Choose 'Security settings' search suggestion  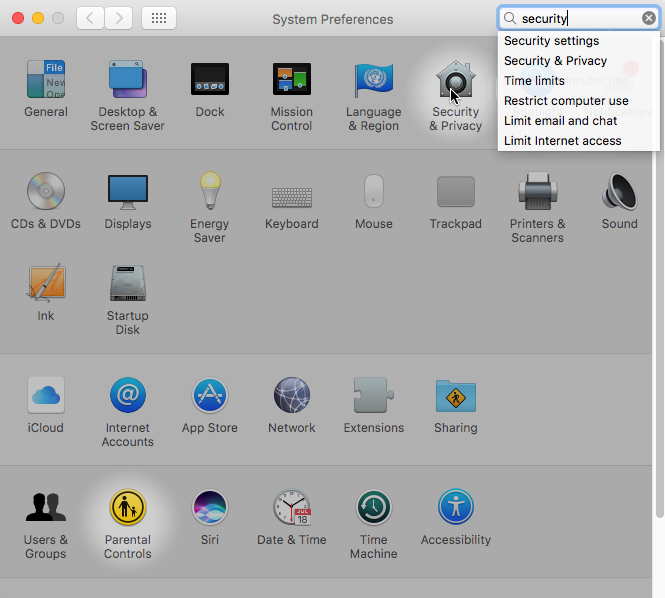578,41
